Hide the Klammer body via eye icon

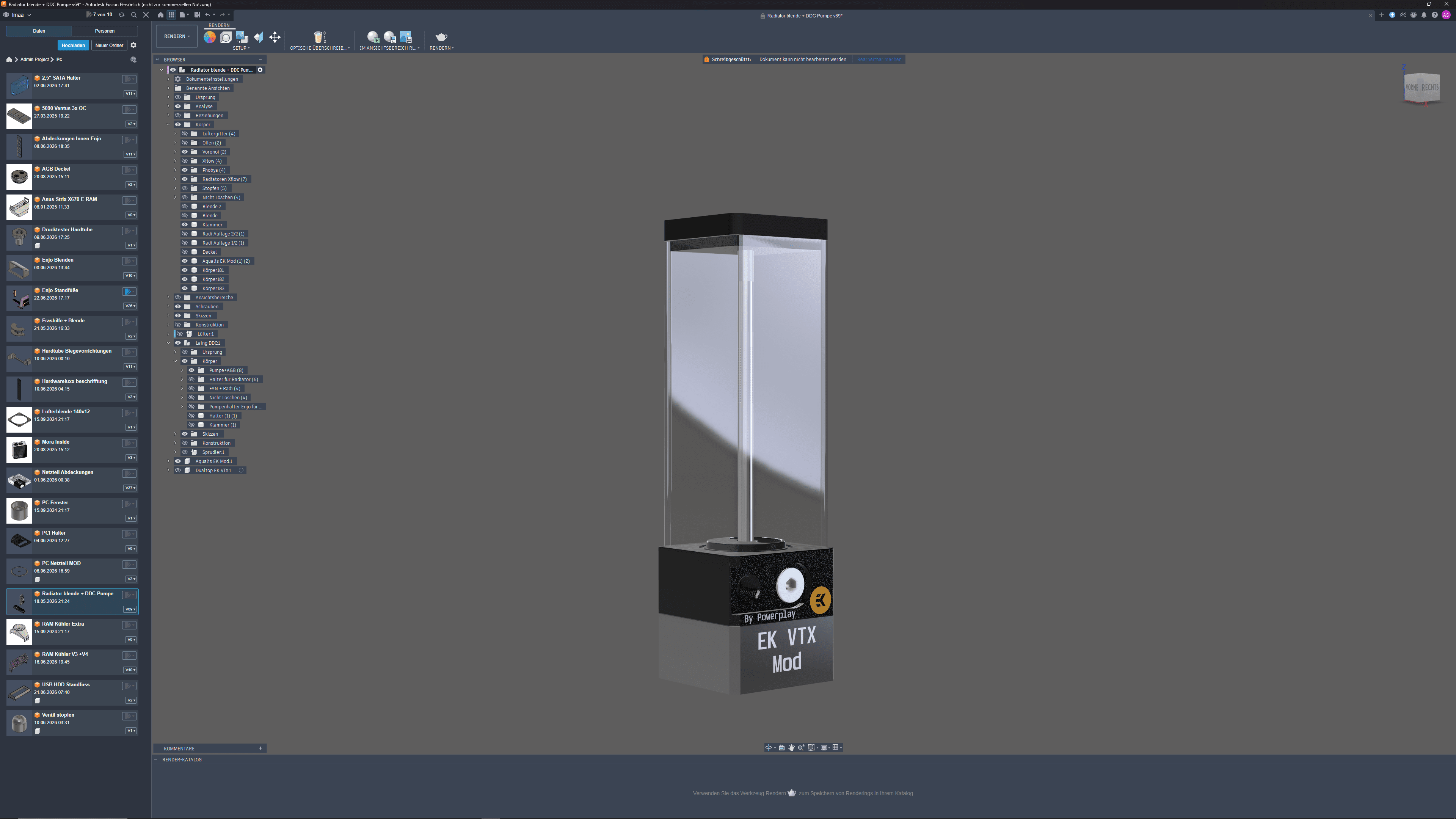[184, 224]
